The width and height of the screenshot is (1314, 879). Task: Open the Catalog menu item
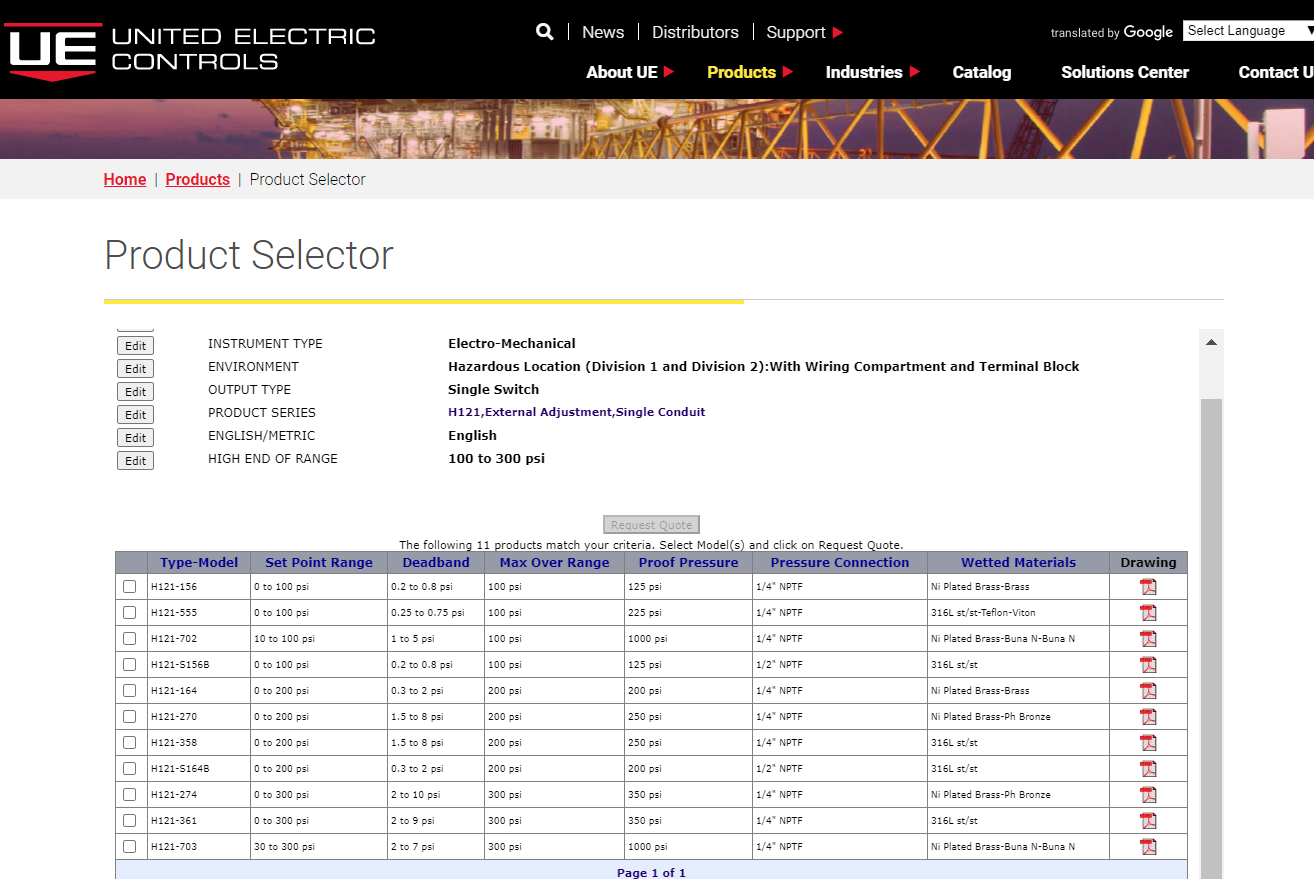(x=981, y=72)
